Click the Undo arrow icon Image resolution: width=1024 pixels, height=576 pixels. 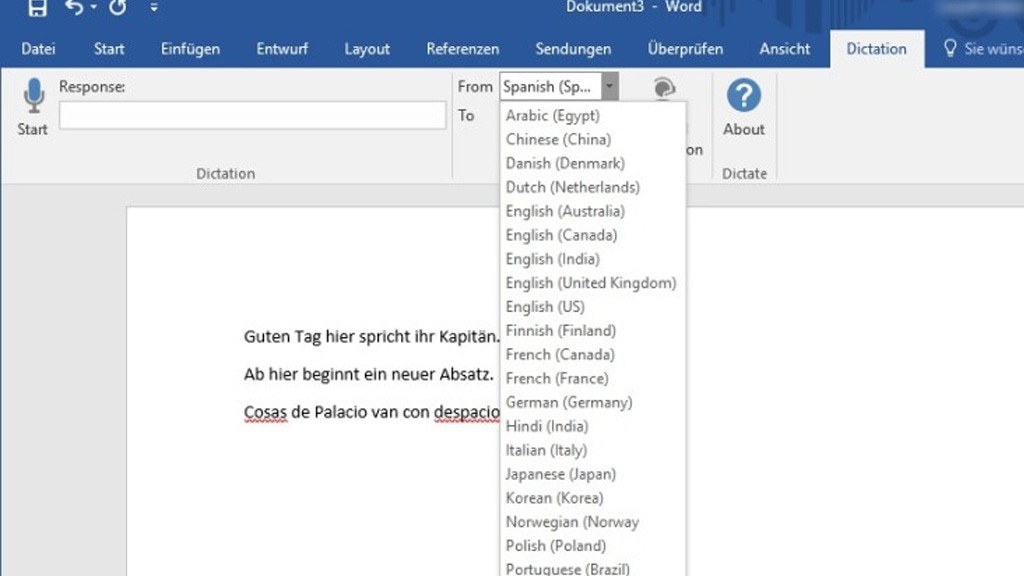click(x=74, y=7)
